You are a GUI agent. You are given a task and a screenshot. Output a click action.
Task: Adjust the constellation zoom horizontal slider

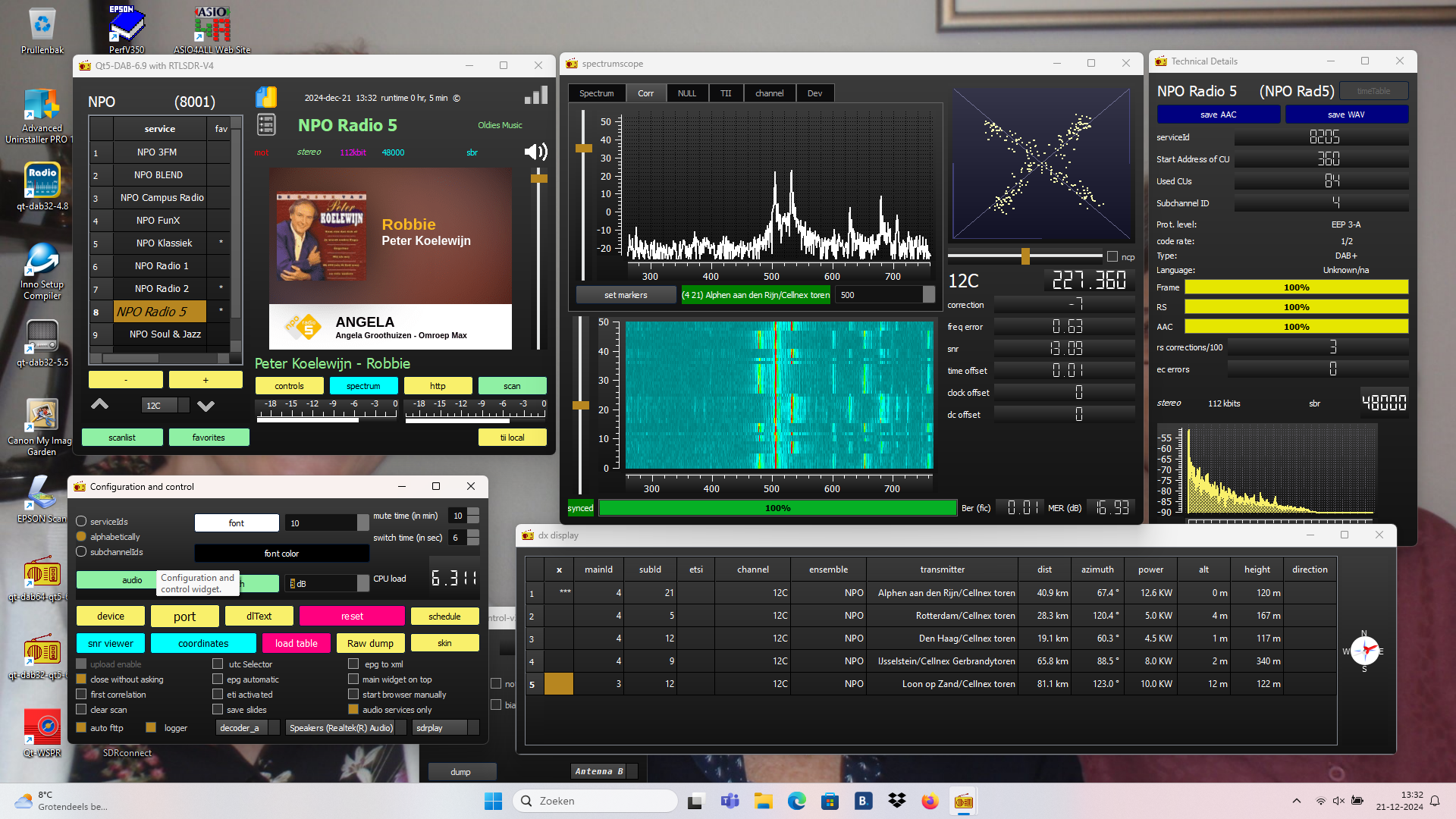pos(1025,256)
